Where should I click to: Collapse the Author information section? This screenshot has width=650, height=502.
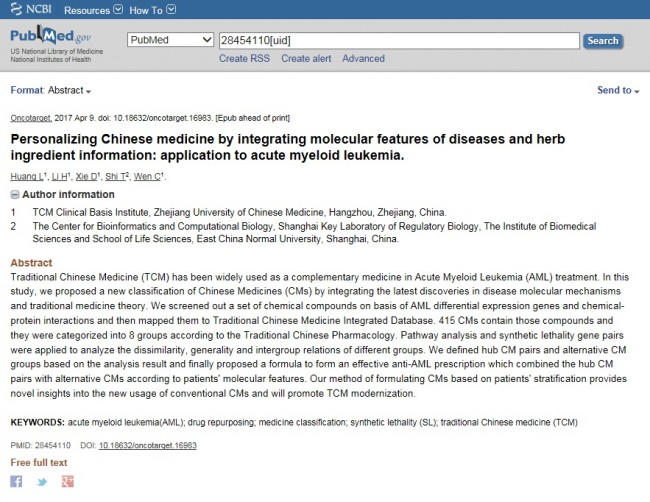pyautogui.click(x=15, y=194)
